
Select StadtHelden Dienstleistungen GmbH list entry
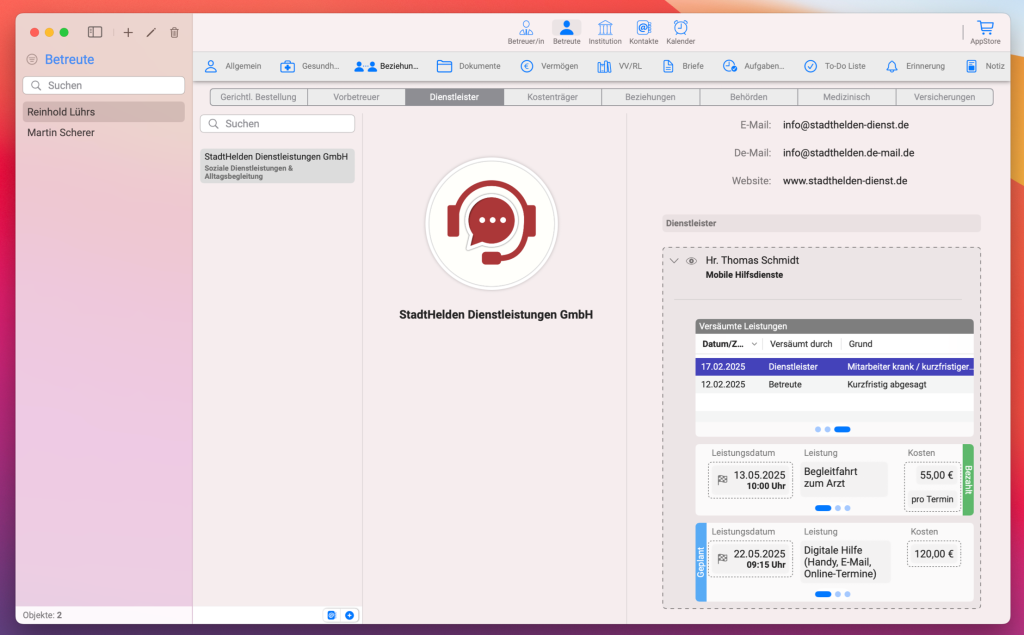coord(278,166)
